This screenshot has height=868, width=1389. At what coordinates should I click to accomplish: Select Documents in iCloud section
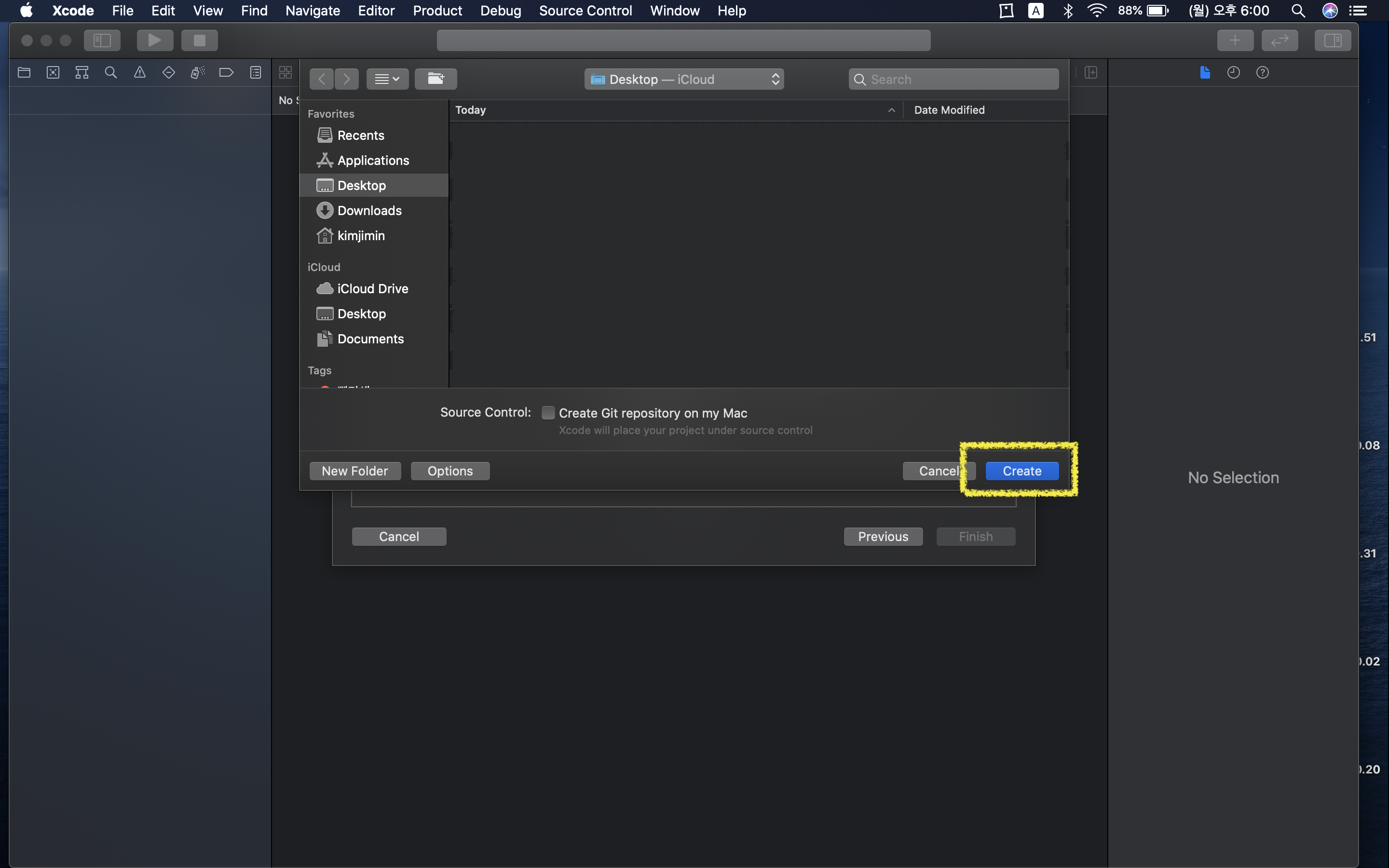tap(374, 339)
